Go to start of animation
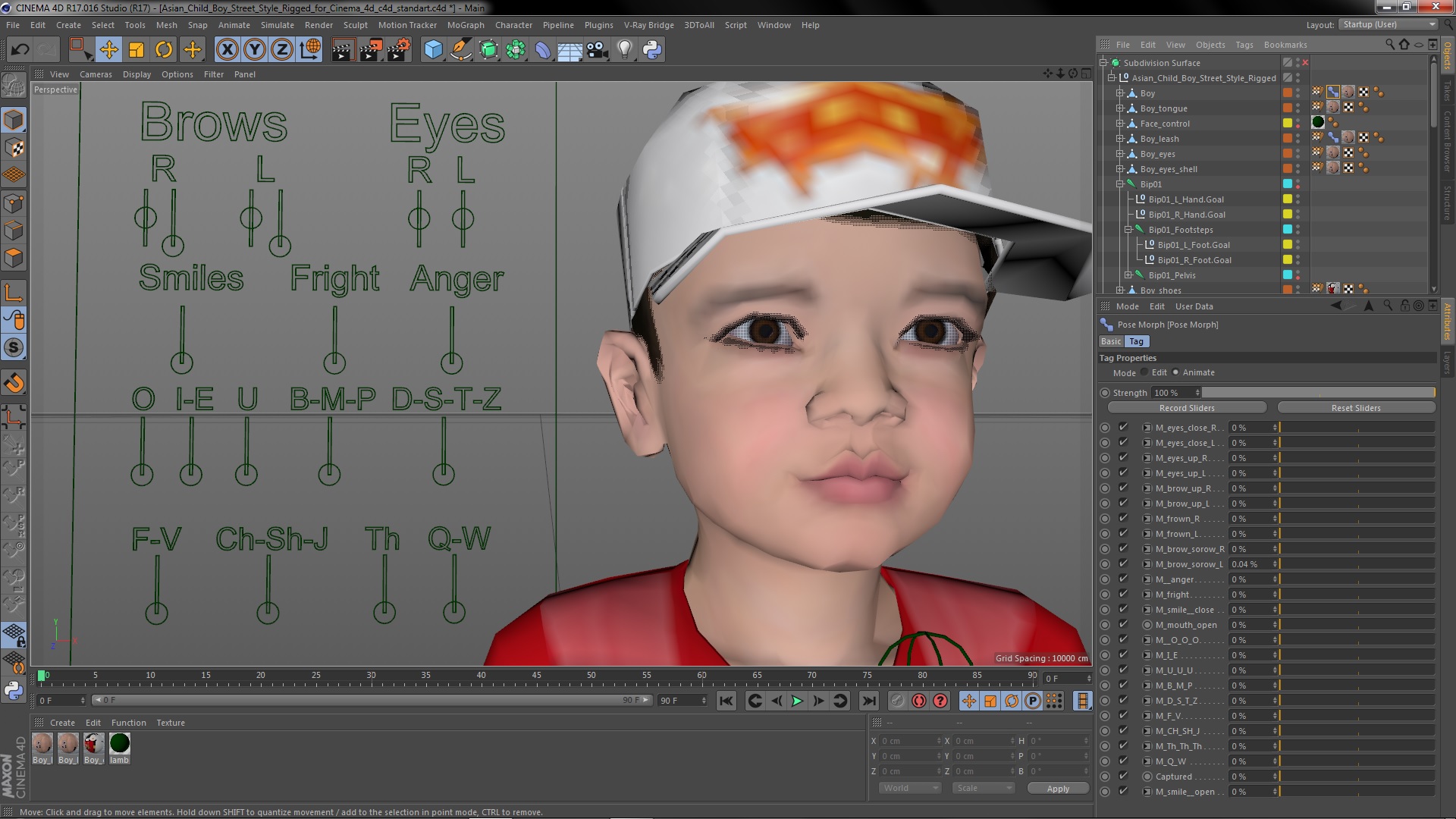Screen dimensions: 1456x819 pyautogui.click(x=726, y=701)
